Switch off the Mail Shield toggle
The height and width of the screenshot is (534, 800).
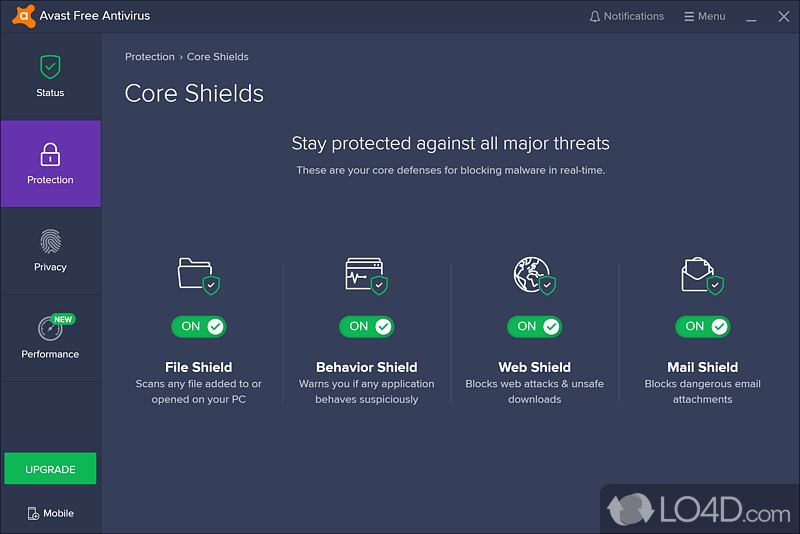[x=702, y=326]
